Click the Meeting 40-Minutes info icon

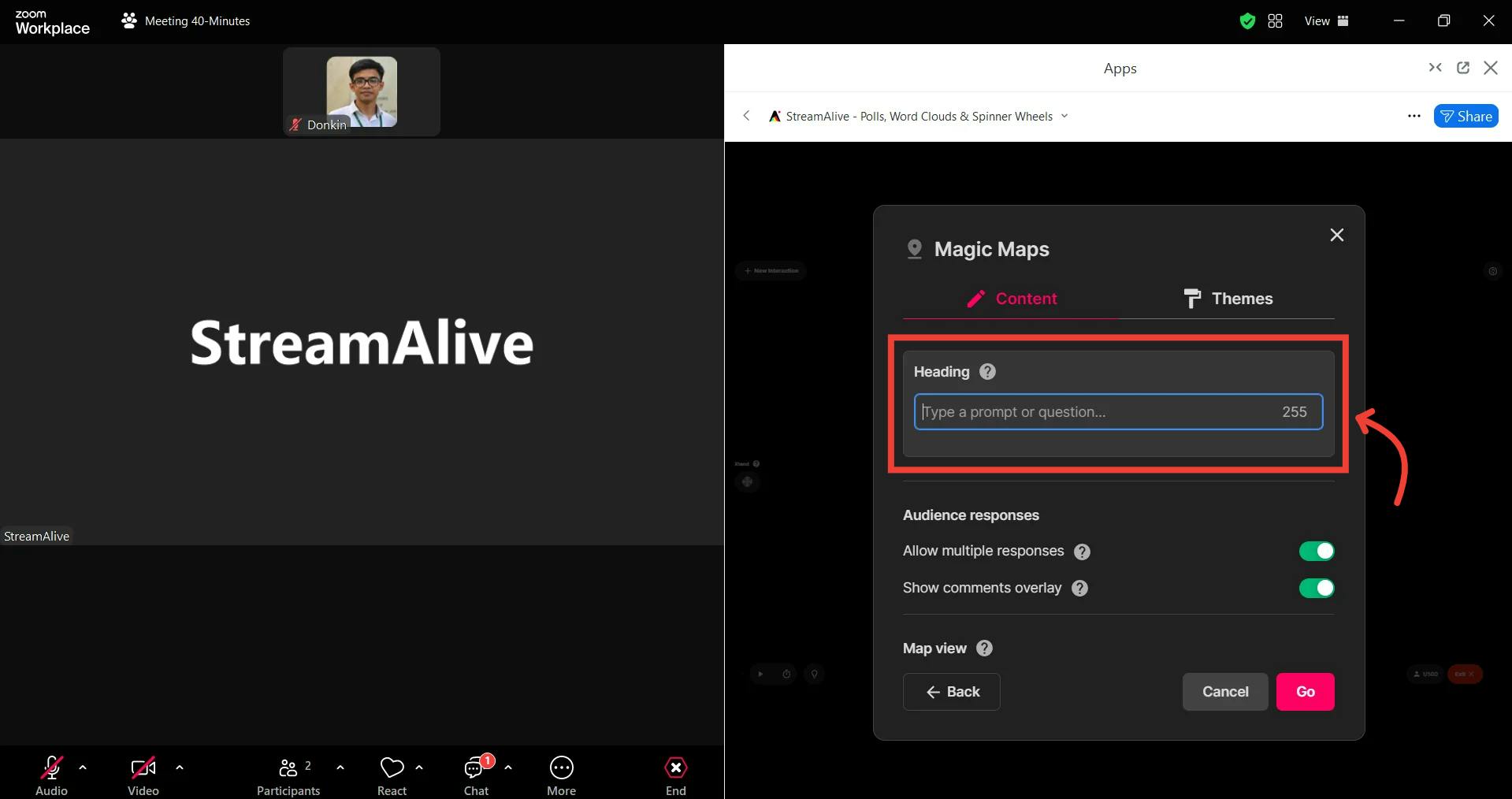[129, 20]
